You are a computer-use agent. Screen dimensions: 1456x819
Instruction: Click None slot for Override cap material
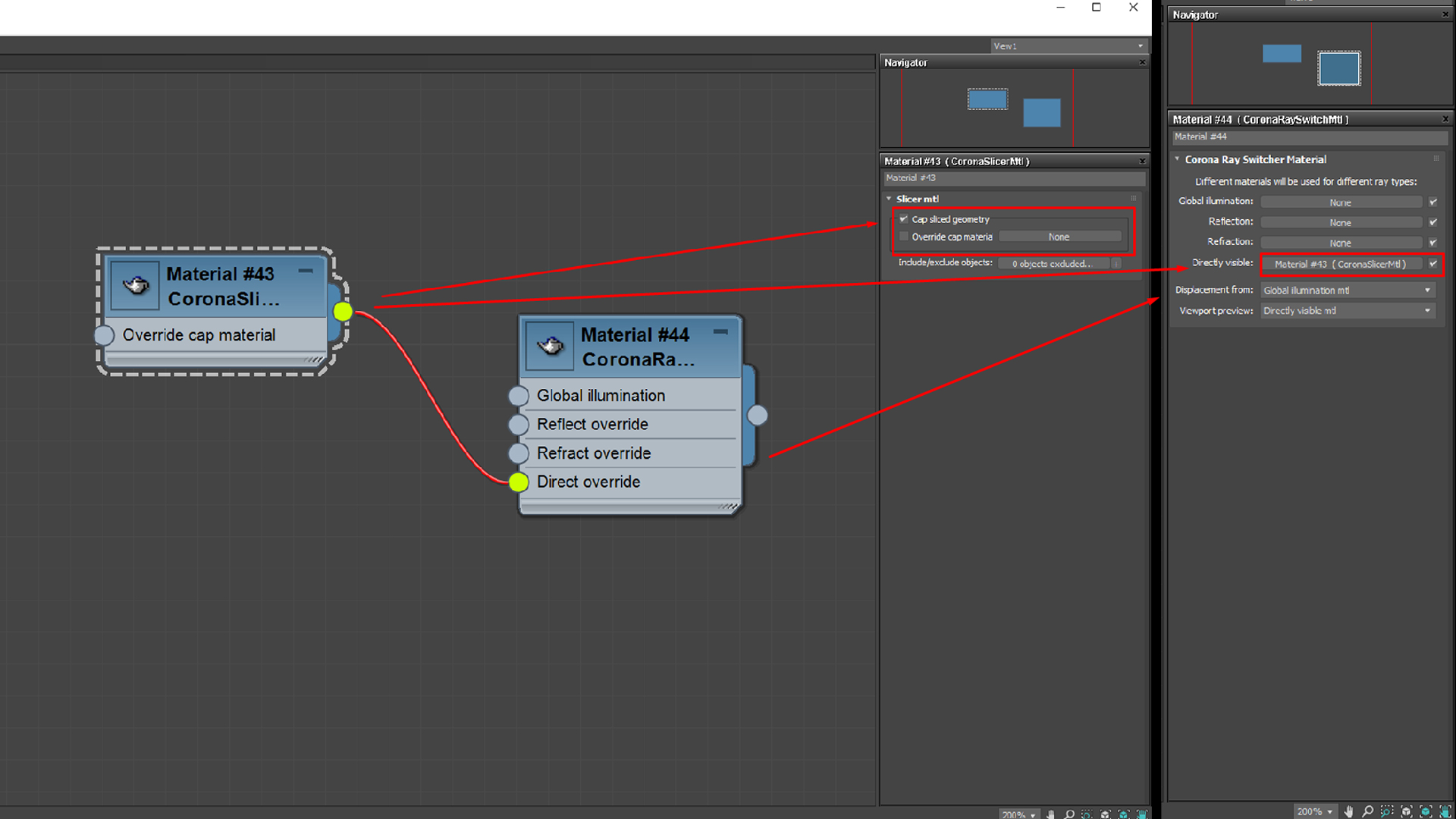[x=1059, y=237]
